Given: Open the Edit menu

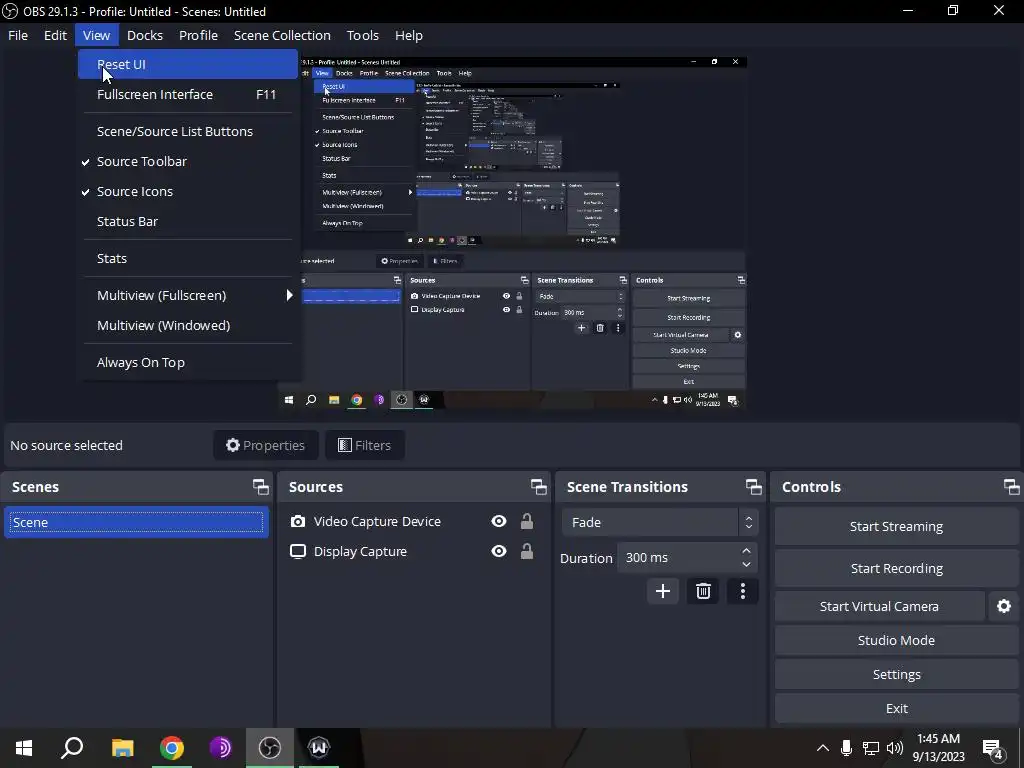Looking at the screenshot, I should point(56,35).
